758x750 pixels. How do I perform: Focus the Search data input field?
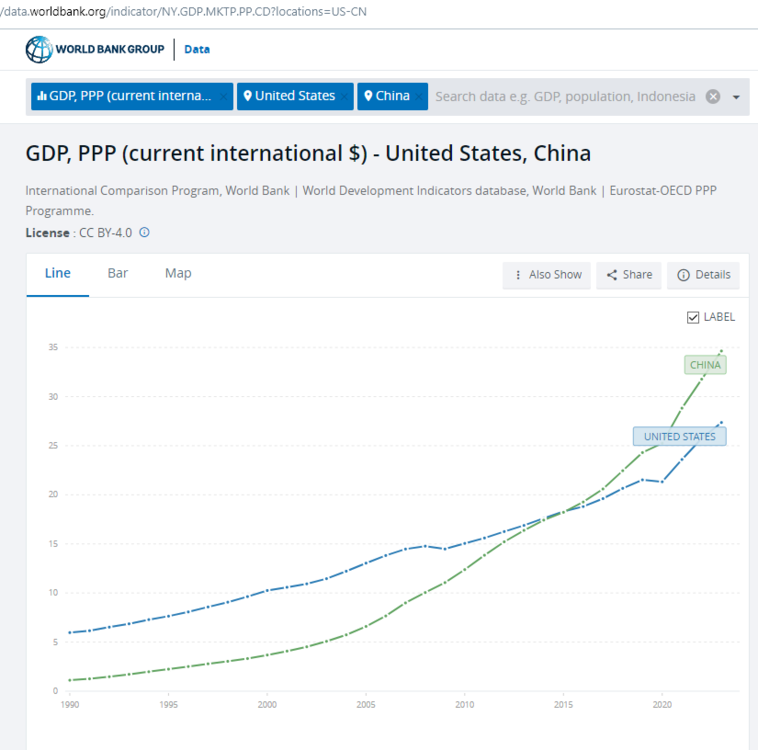pyautogui.click(x=565, y=97)
